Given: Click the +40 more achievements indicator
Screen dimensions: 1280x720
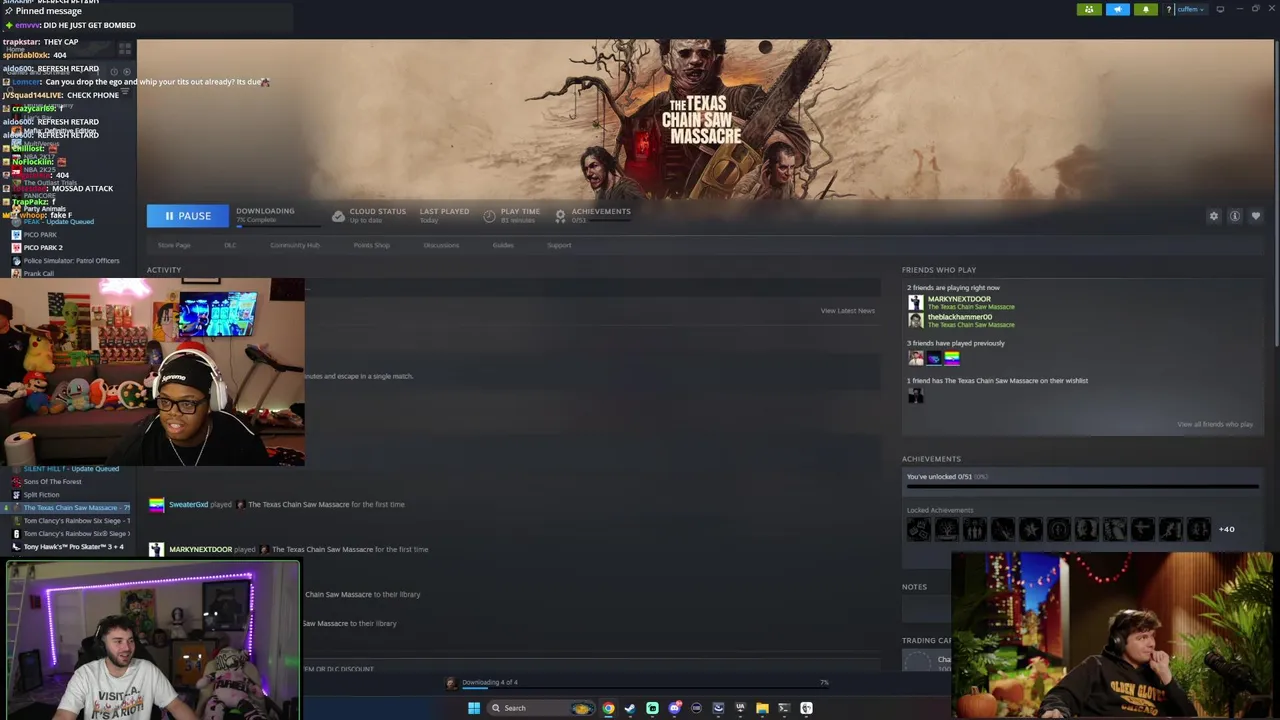Looking at the screenshot, I should [x=1227, y=529].
